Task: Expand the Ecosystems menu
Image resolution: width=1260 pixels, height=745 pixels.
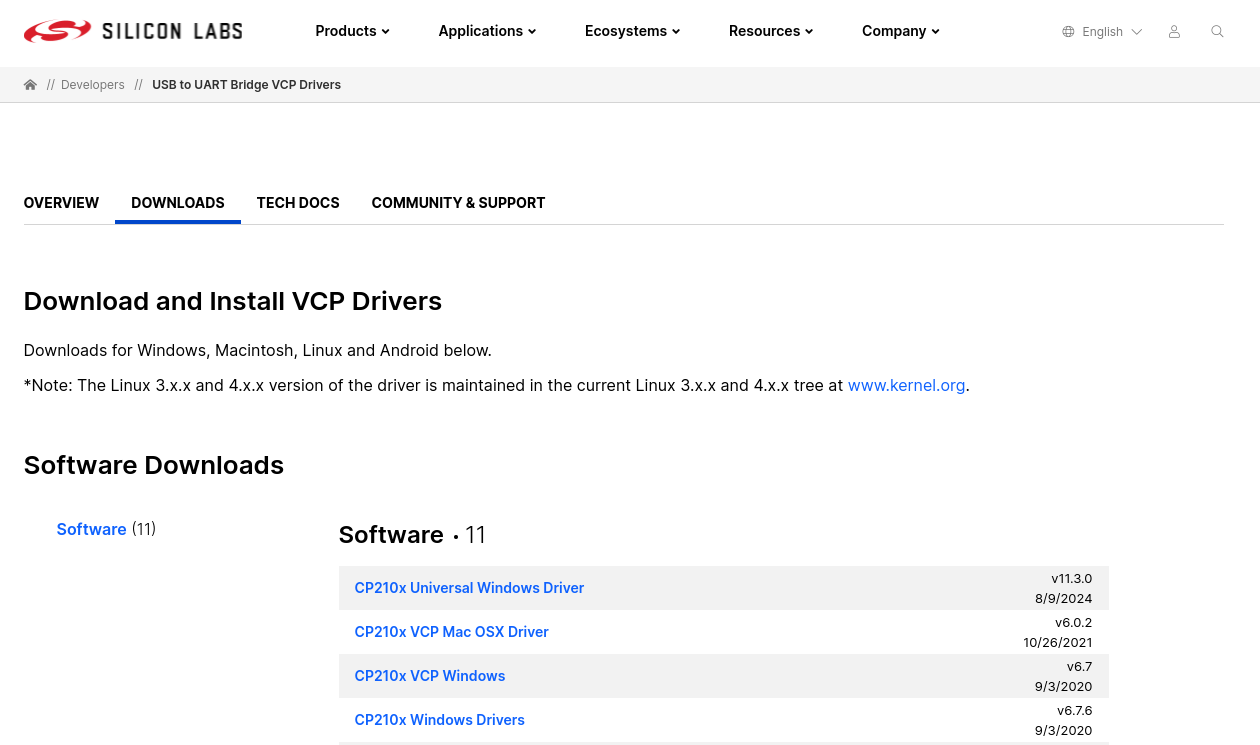Action: [x=632, y=31]
